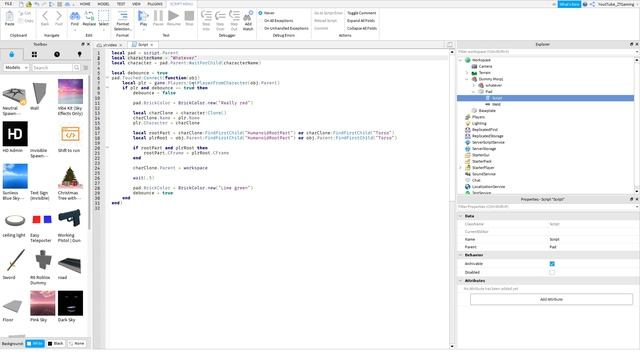Click the Step Into debugger icon
Screen dimensions: 640x360
[x=206, y=20]
